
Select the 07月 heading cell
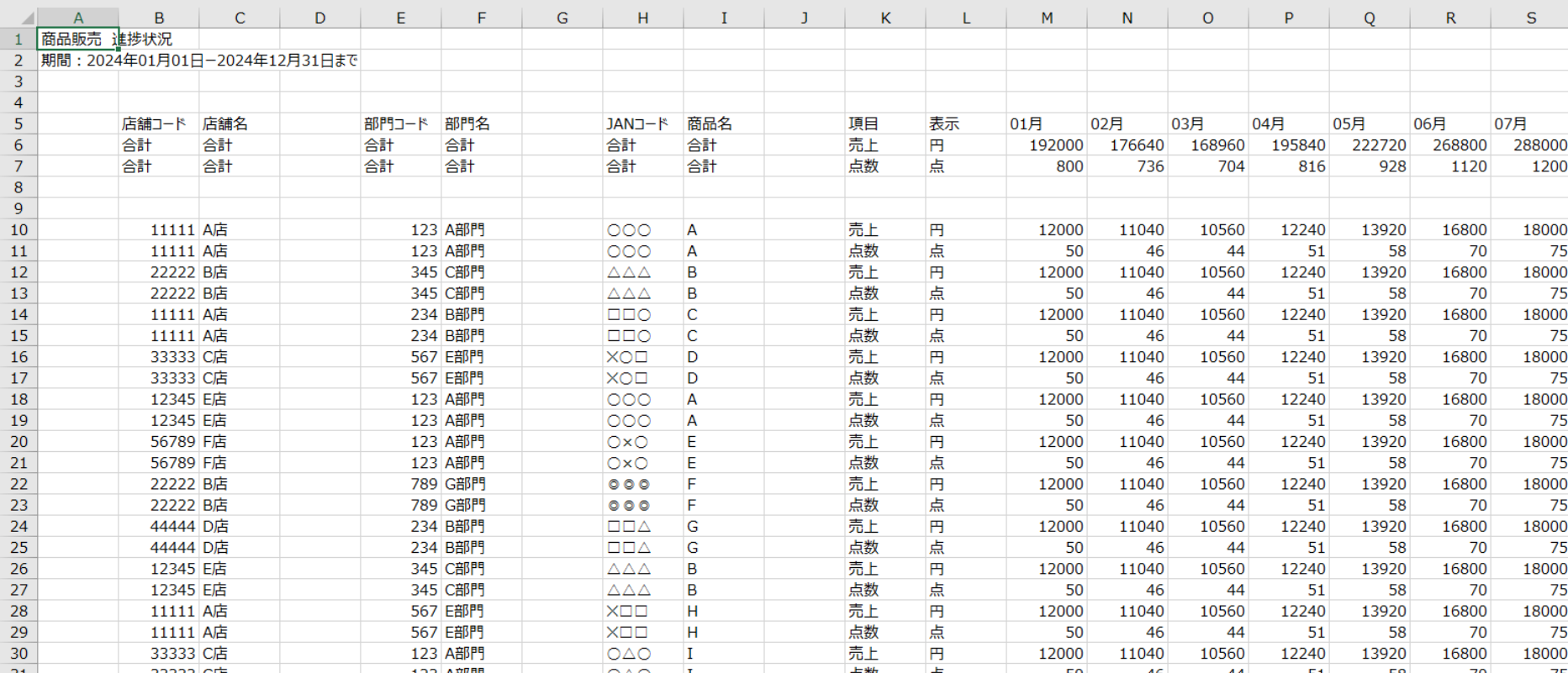[1529, 124]
